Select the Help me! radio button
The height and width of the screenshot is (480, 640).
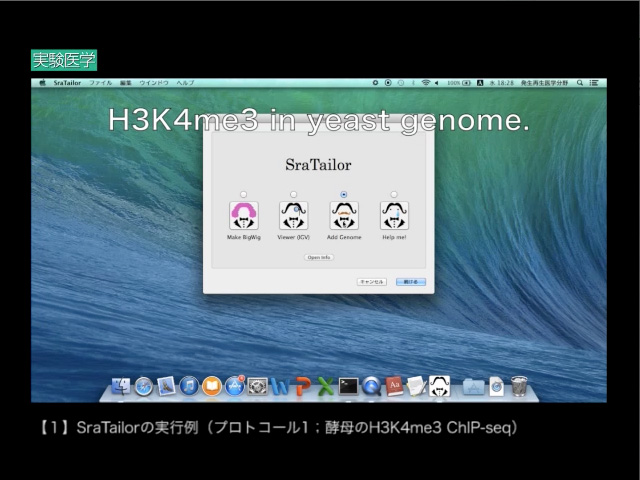394,194
